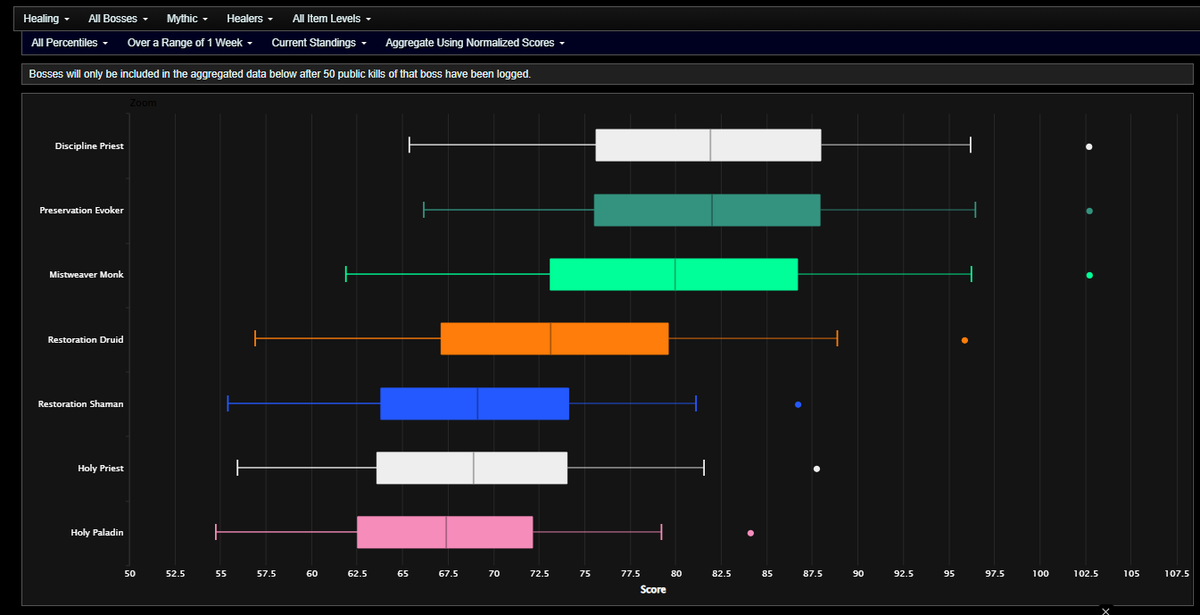Open the Current Standings dropdown
Image resolution: width=1200 pixels, height=615 pixels.
coord(319,43)
